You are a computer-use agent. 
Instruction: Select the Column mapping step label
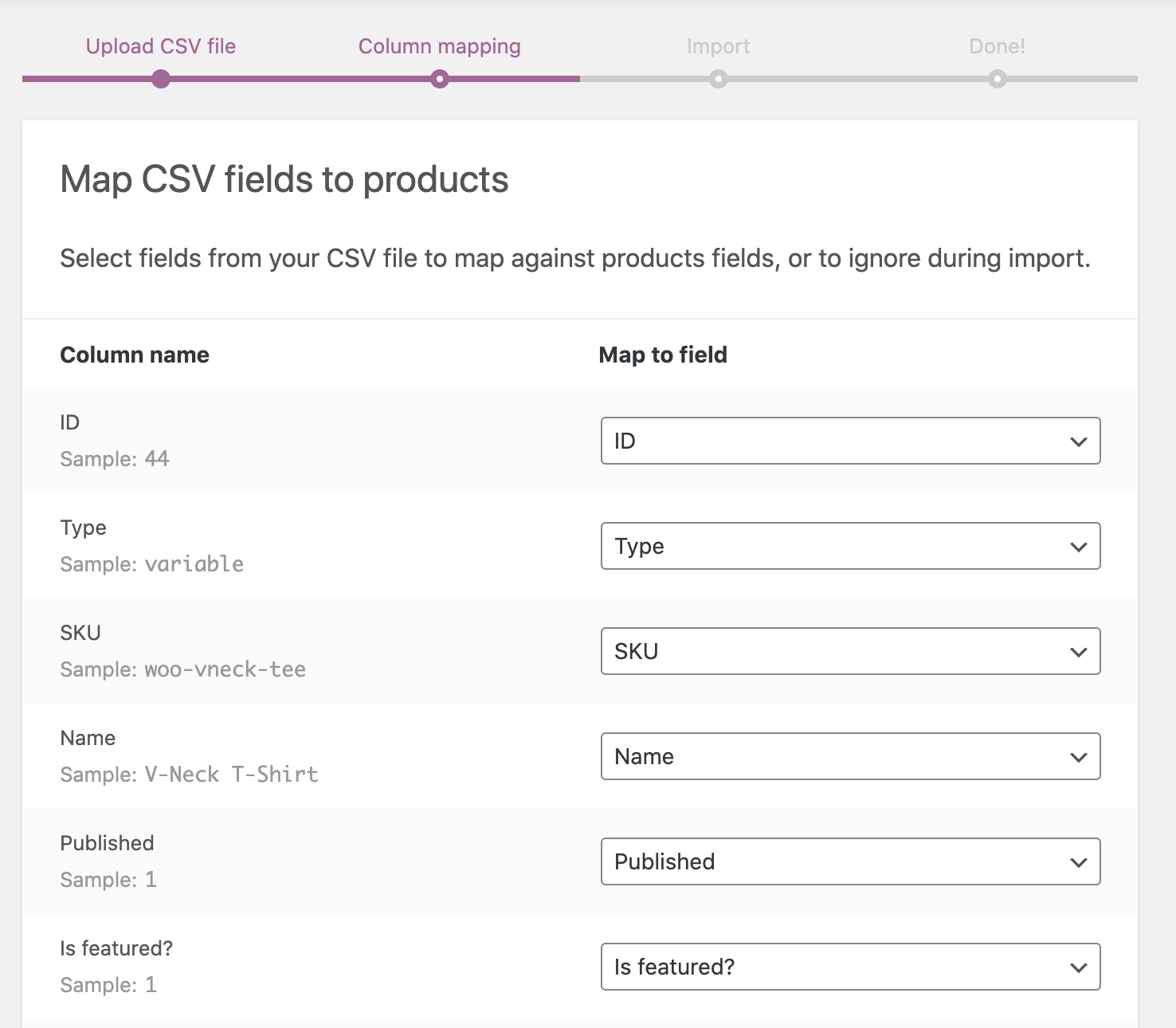pos(439,45)
